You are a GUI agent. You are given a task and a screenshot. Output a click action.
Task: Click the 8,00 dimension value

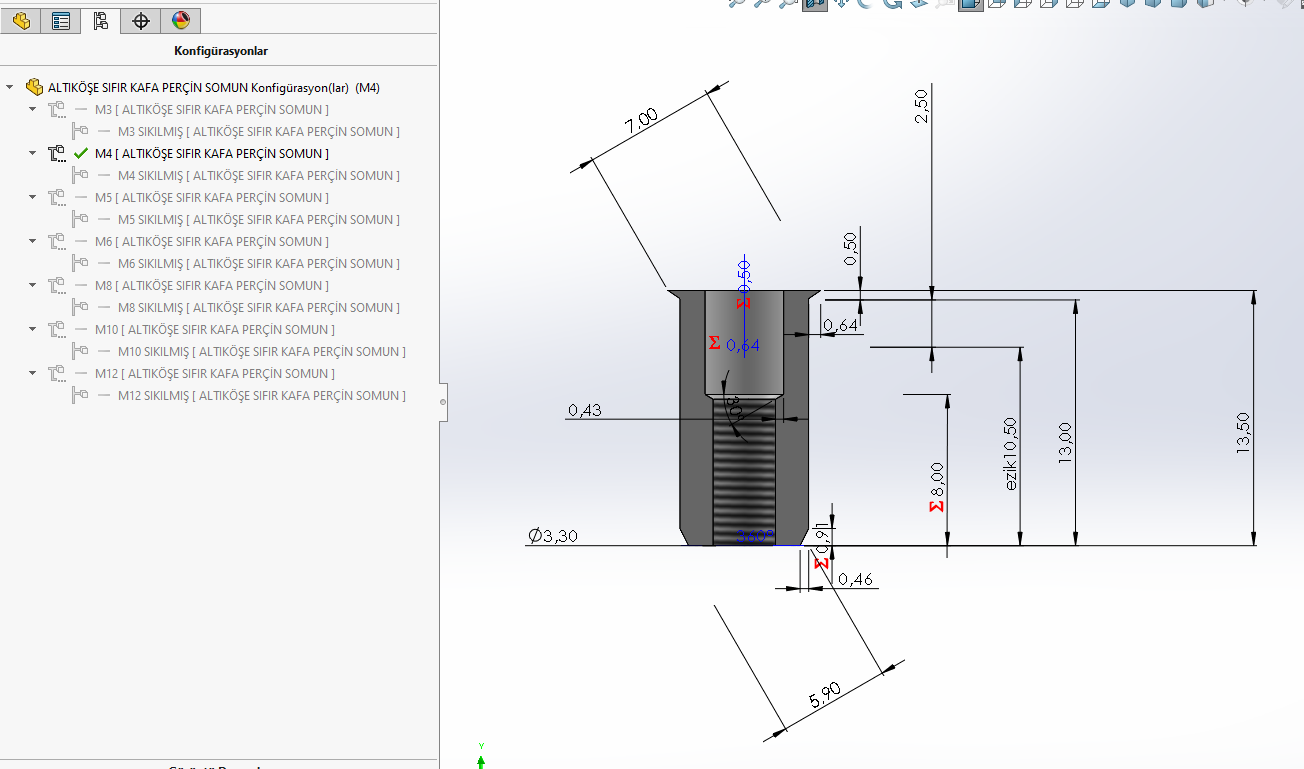(936, 478)
